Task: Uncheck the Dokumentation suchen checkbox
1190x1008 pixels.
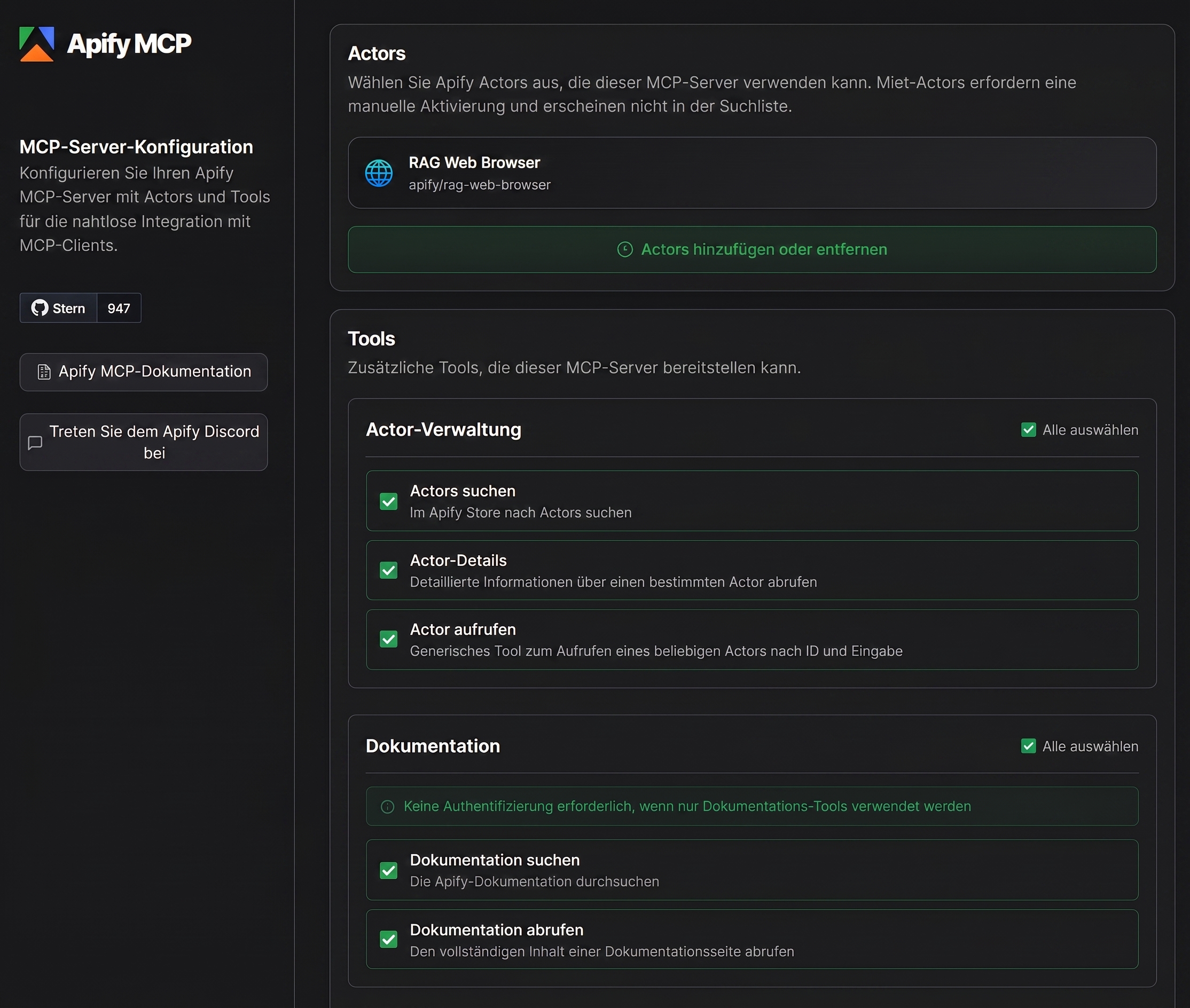Action: coord(389,870)
